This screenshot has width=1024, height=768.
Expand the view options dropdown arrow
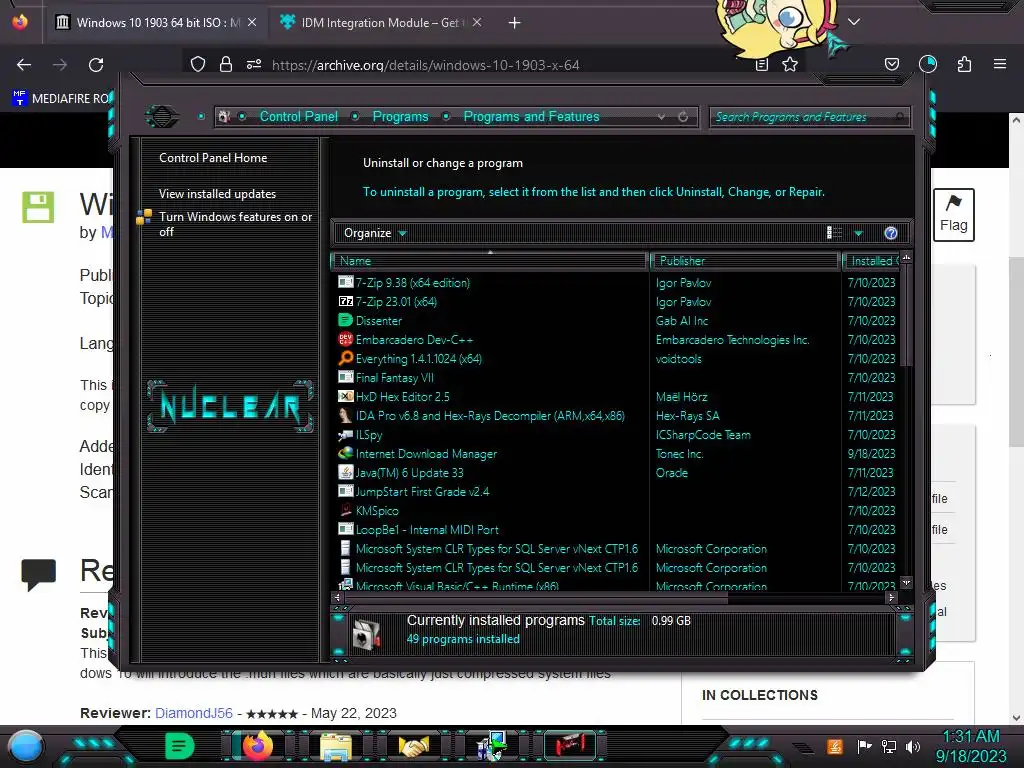[859, 233]
